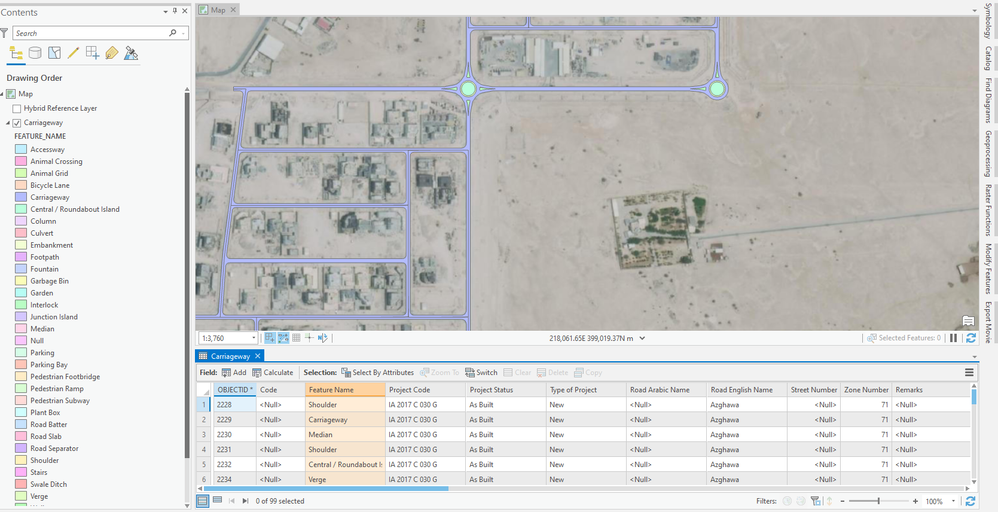Collapse the Carriageway layer tree
The height and width of the screenshot is (512, 998).
click(8, 123)
